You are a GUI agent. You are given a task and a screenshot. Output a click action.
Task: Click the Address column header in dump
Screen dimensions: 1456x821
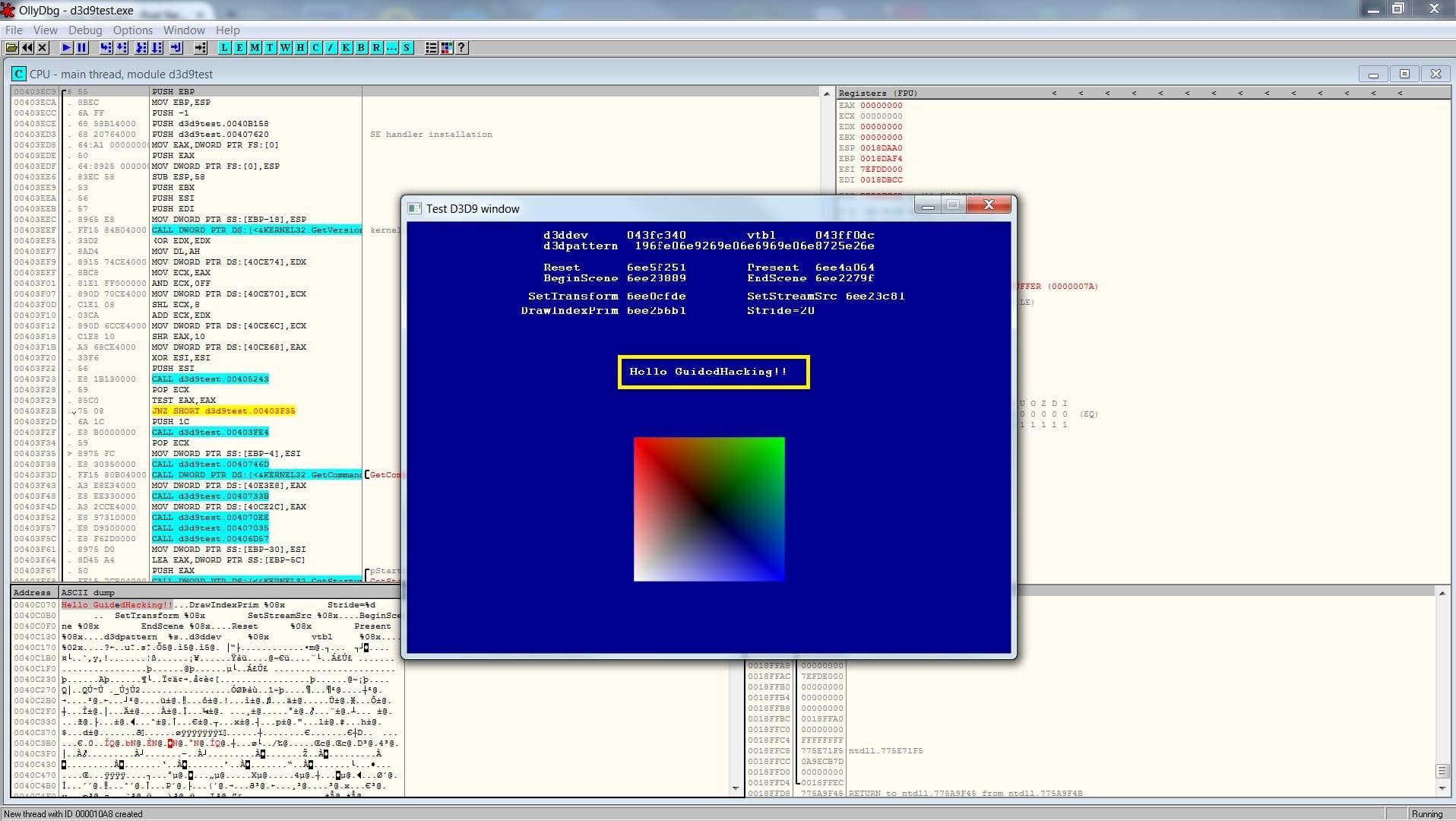[34, 592]
